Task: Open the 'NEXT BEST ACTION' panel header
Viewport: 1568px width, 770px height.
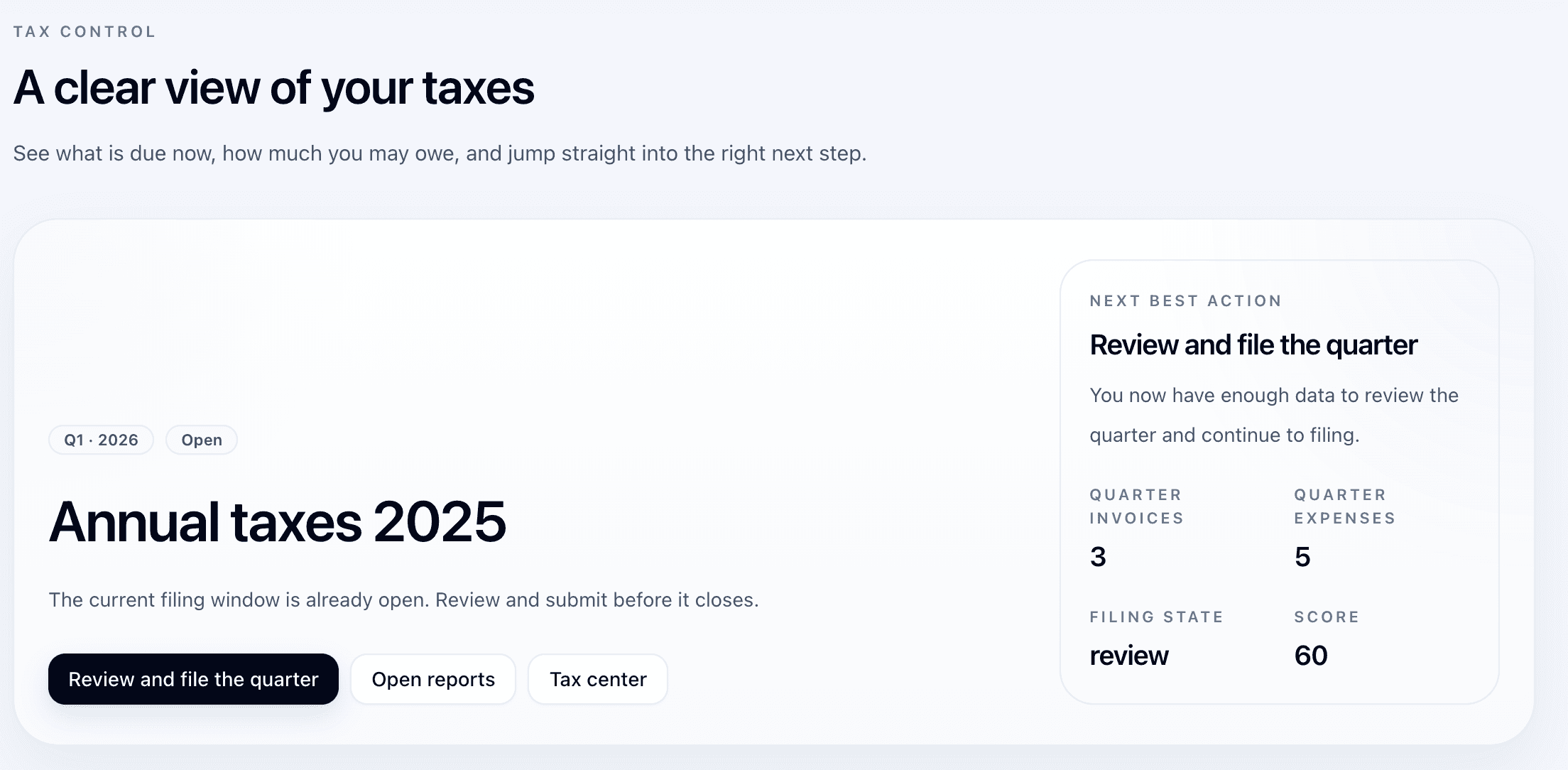Action: (1185, 300)
